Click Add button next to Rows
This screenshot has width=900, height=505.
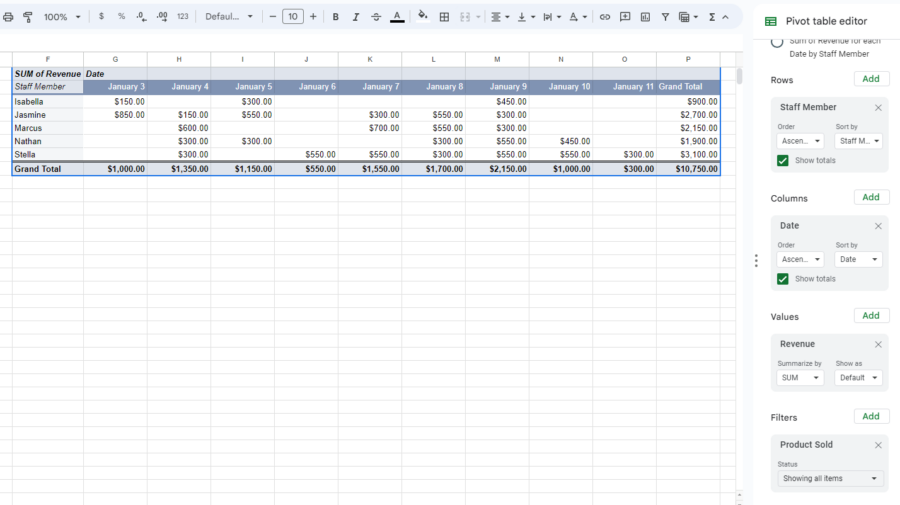[x=871, y=79]
